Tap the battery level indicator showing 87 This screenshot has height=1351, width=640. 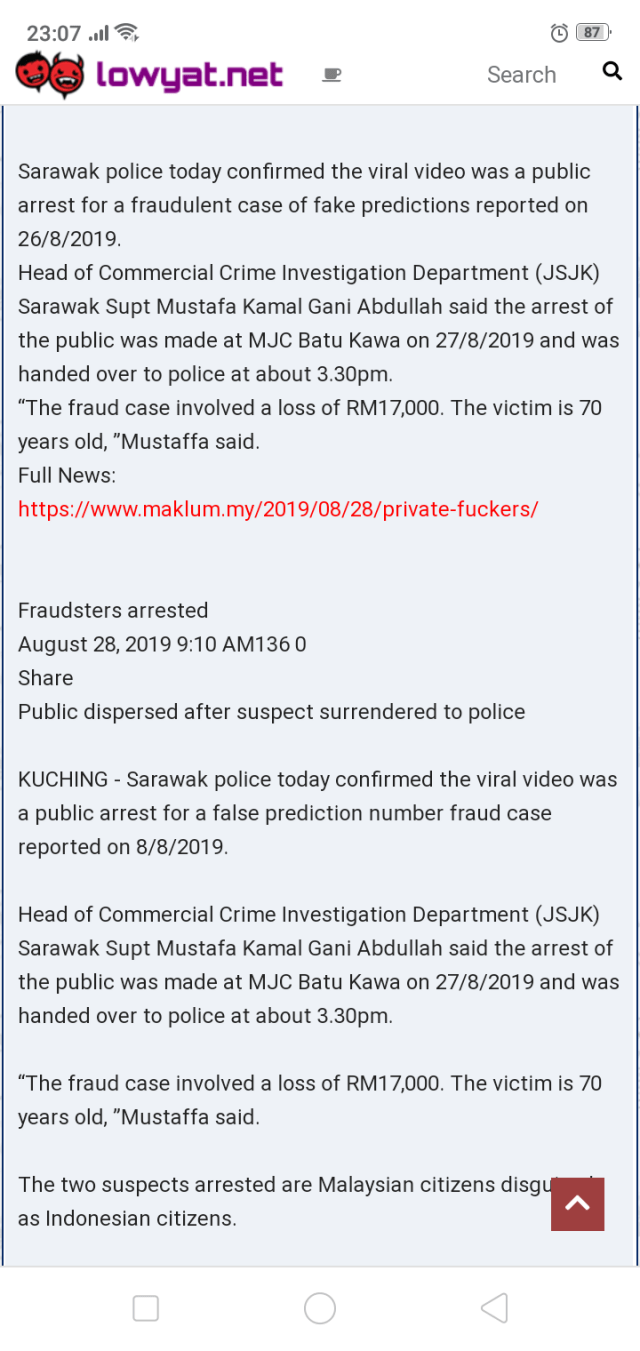pos(593,33)
